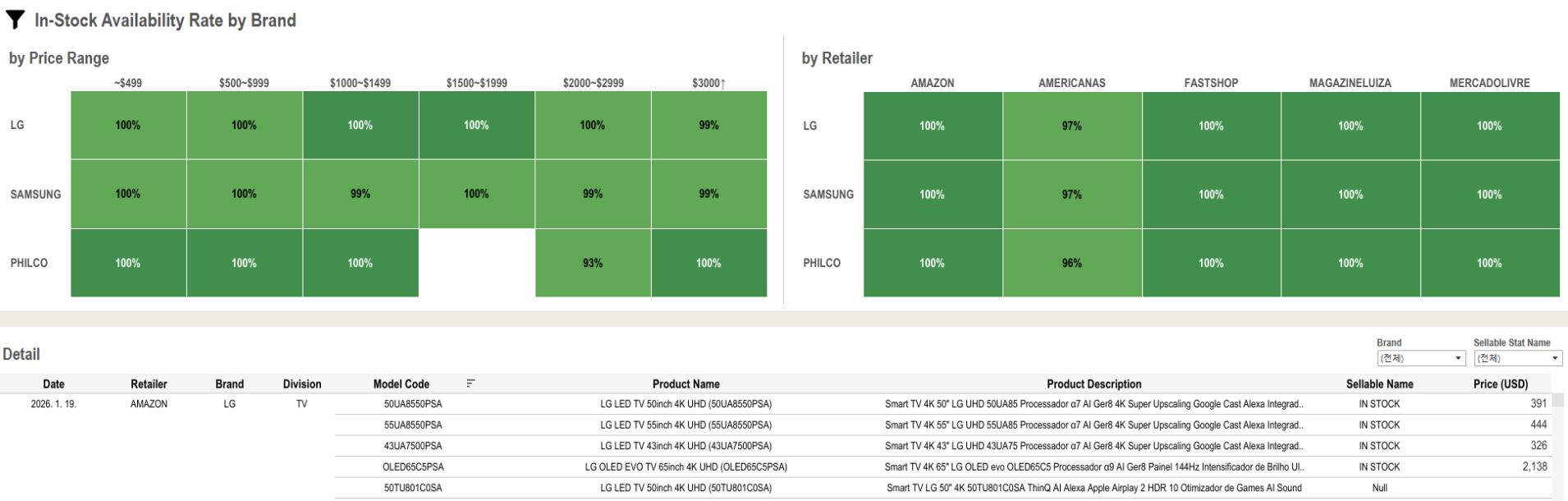Select the PHILCO AMERICANAS 96% cell
Viewport: 1568px width, 501px height.
[1071, 263]
